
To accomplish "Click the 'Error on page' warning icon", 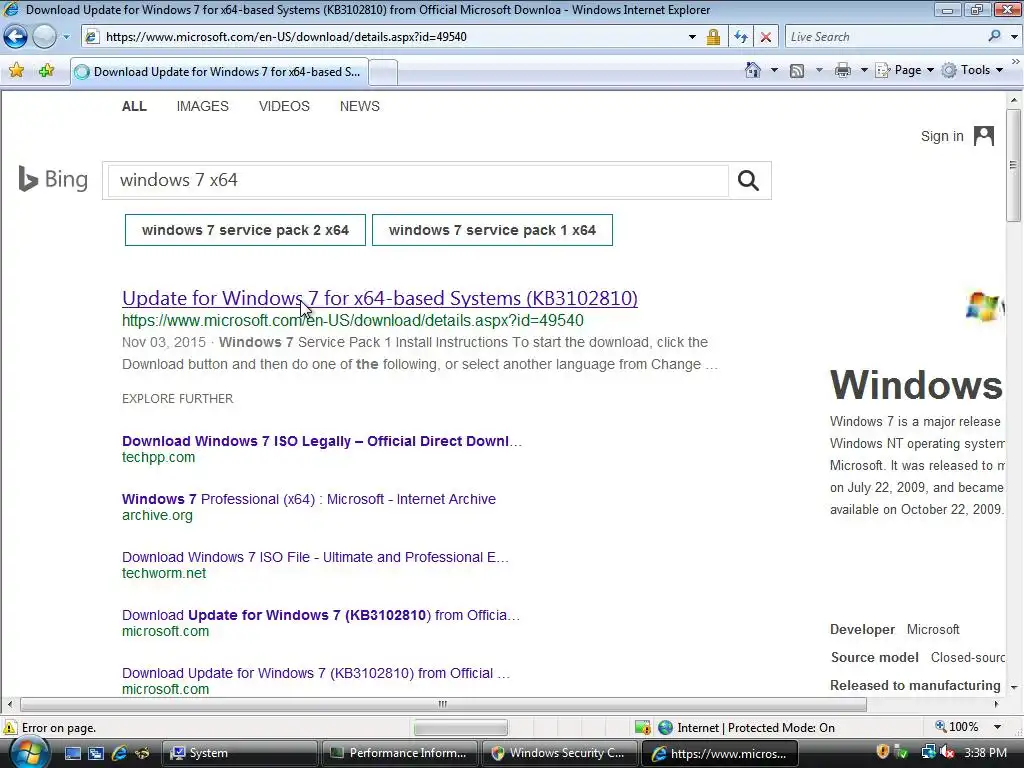I will (x=10, y=728).
